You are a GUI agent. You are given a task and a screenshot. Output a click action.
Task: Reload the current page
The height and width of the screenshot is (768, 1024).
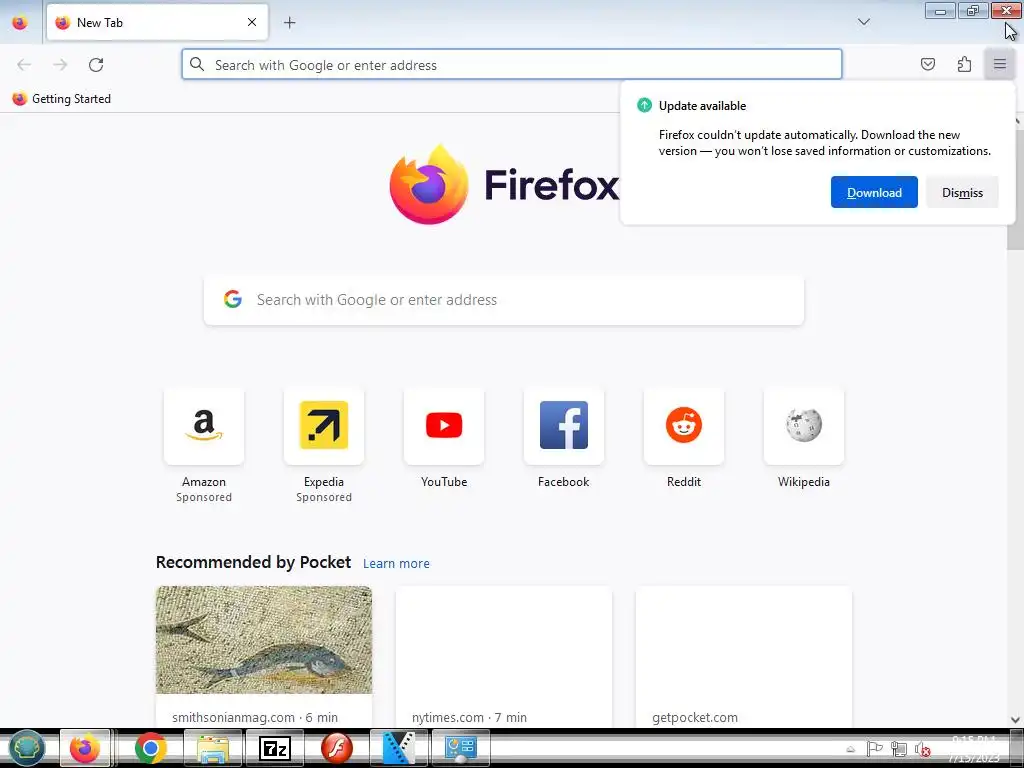(x=96, y=65)
